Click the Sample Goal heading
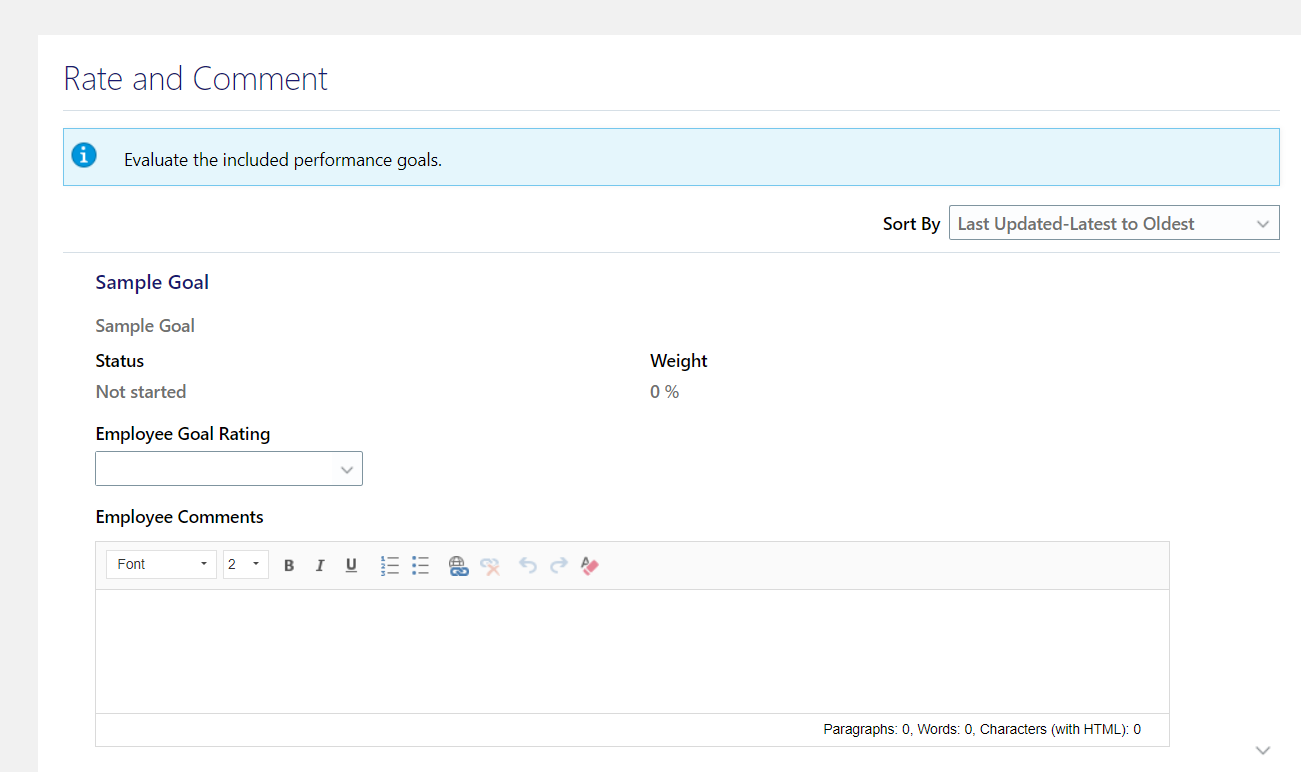Image resolution: width=1301 pixels, height=772 pixels. point(151,282)
